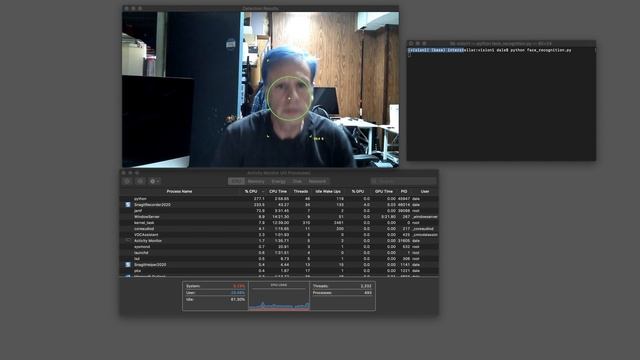Click the System CPU percentage value

239,286
